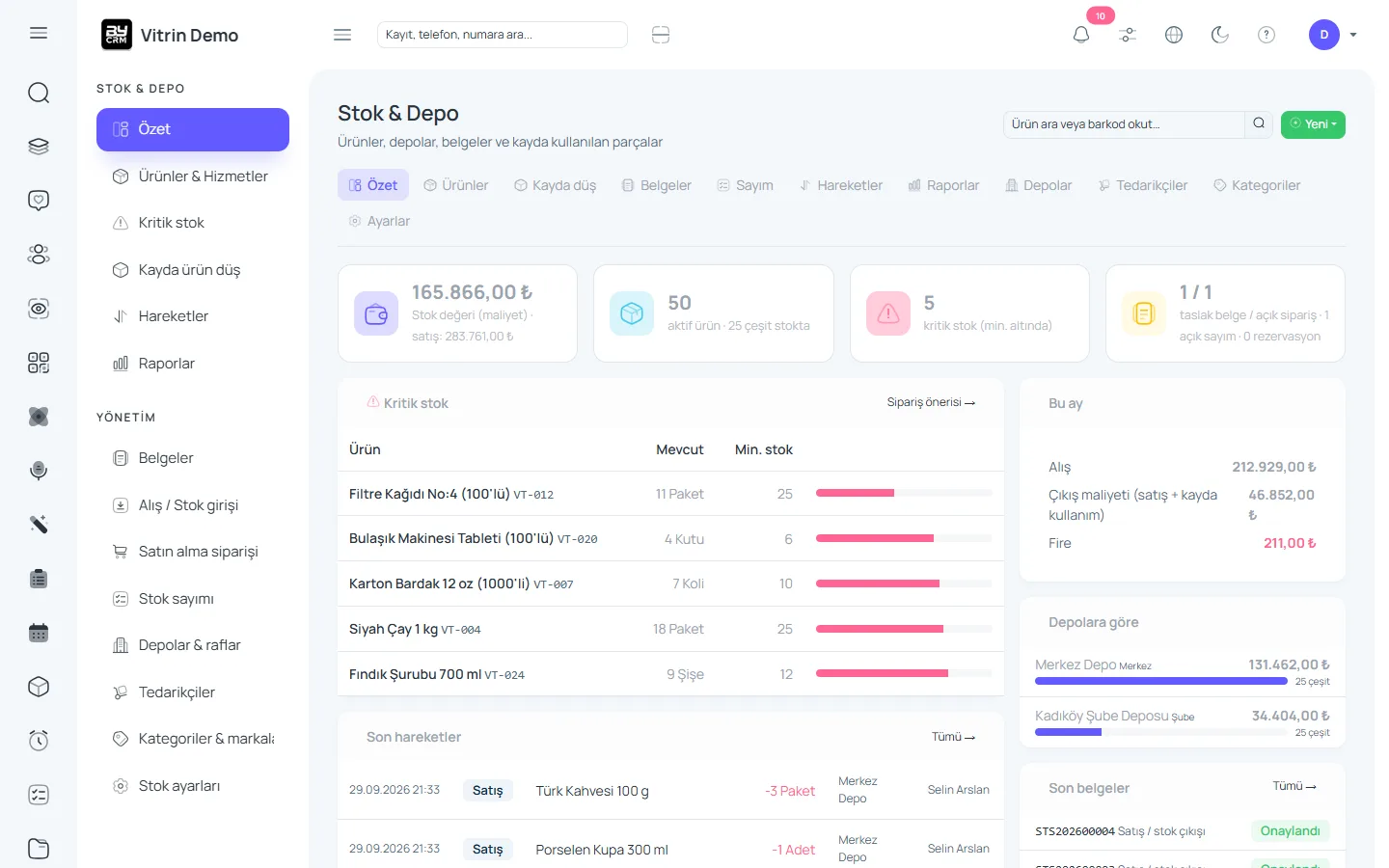Click the product search magnifier button
The height and width of the screenshot is (868, 1389).
tap(1259, 123)
